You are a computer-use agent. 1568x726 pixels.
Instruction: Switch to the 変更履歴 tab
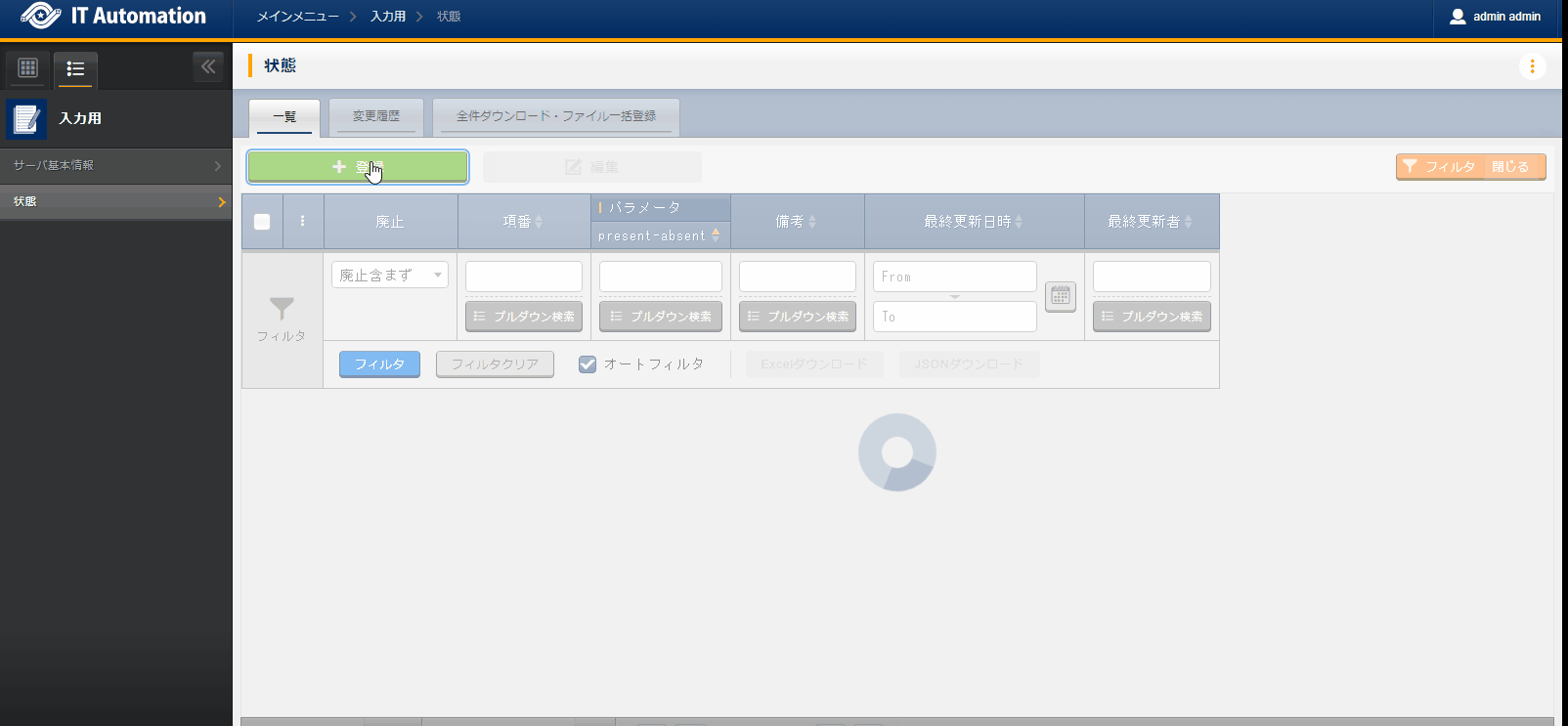[376, 116]
